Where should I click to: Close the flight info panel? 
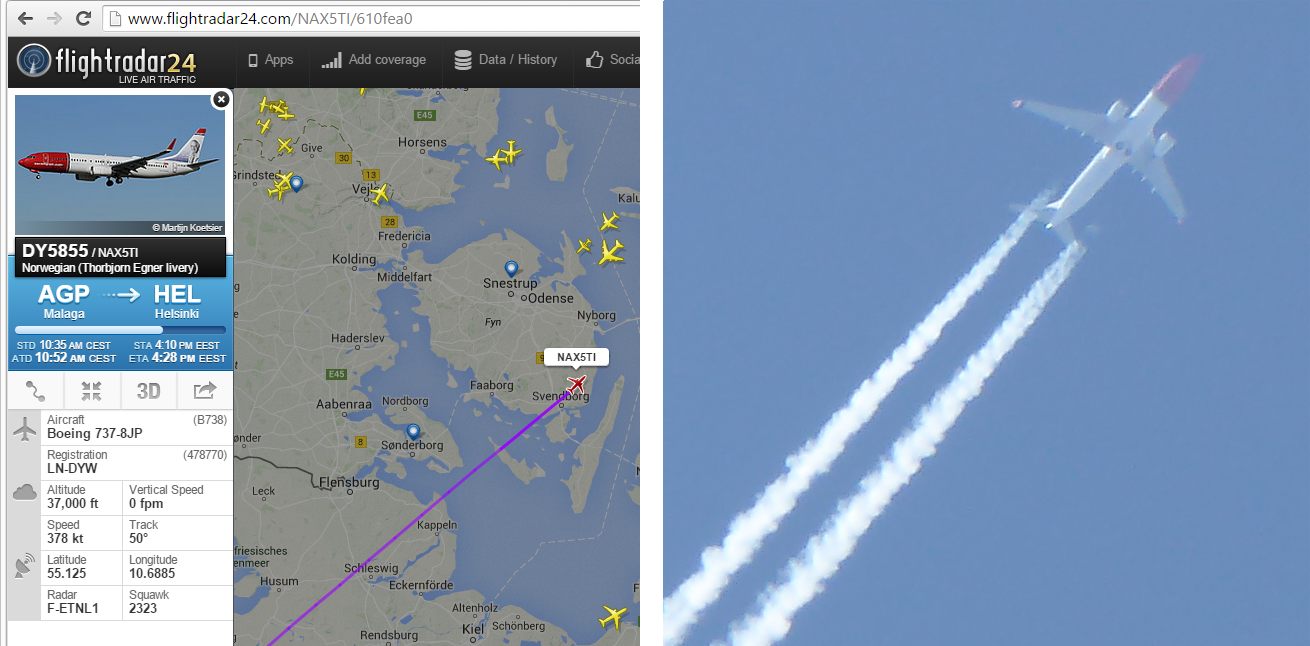click(221, 99)
